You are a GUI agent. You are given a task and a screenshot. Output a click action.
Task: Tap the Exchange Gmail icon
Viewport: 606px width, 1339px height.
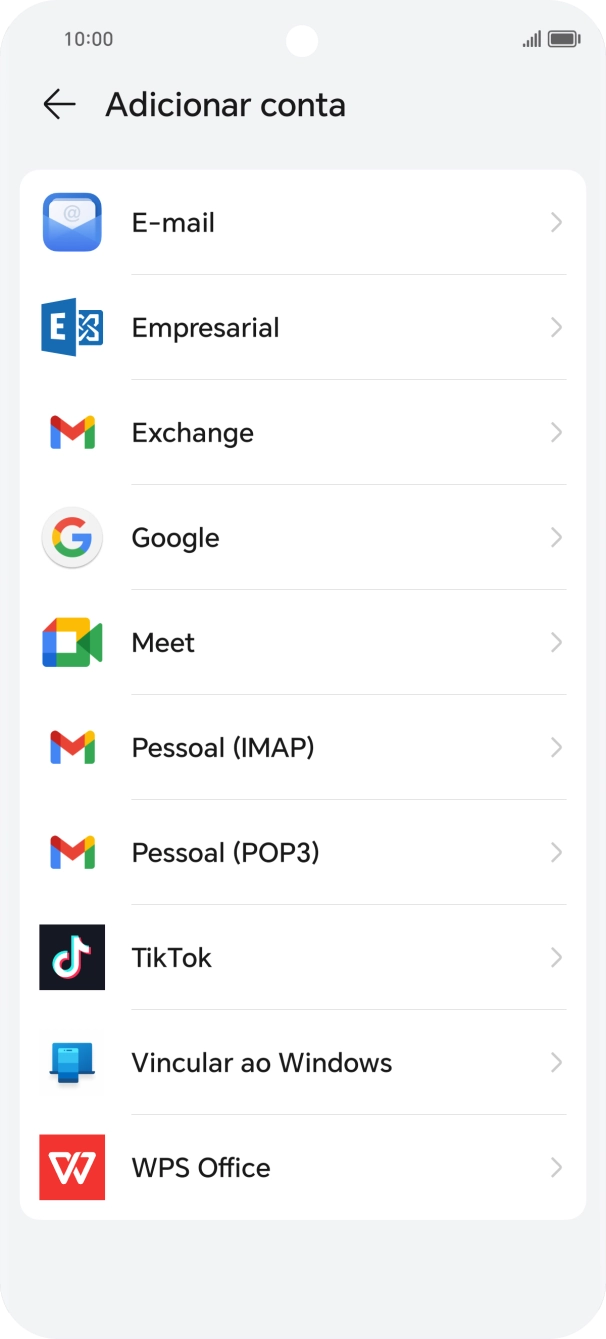tap(71, 432)
